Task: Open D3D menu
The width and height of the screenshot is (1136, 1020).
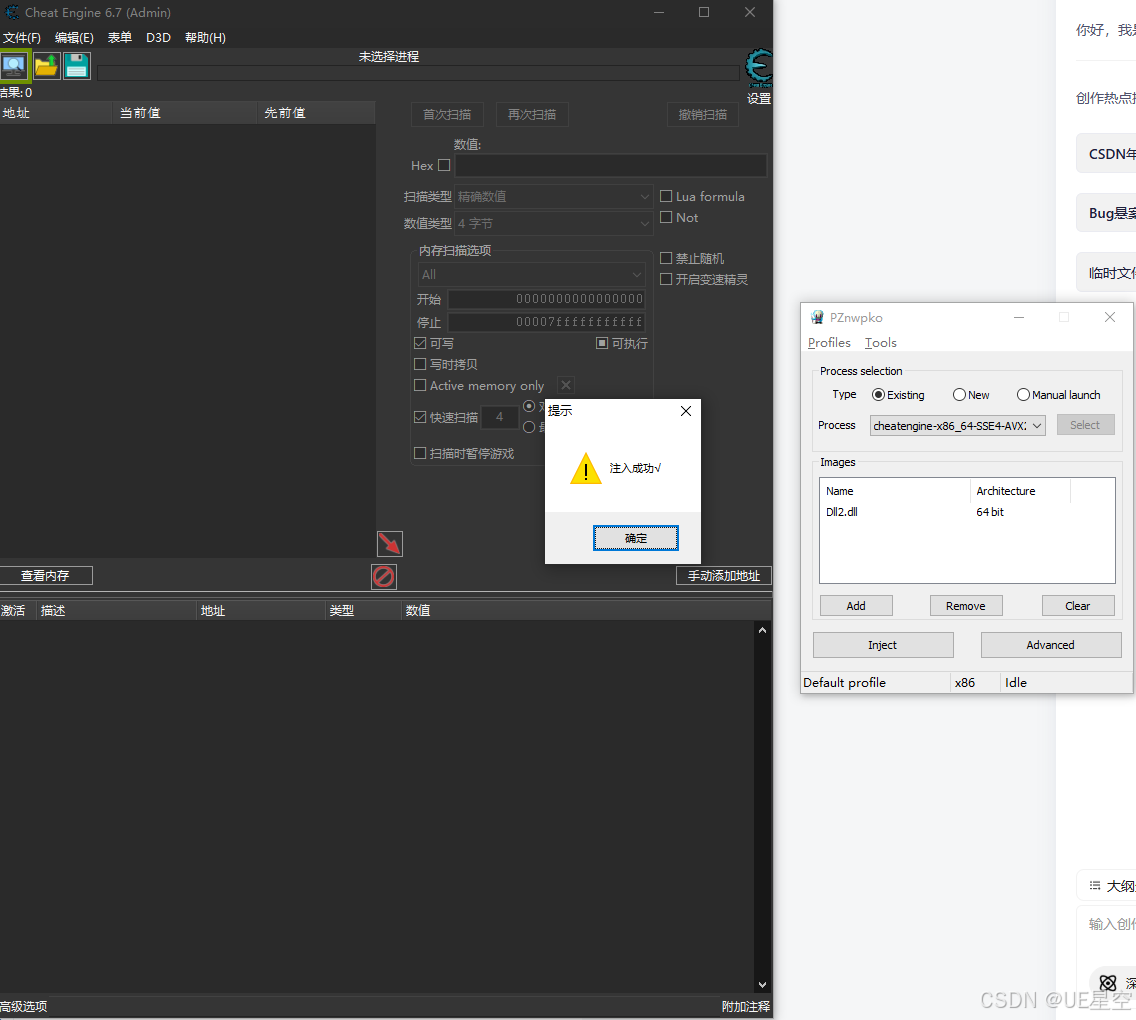Action: pyautogui.click(x=158, y=38)
